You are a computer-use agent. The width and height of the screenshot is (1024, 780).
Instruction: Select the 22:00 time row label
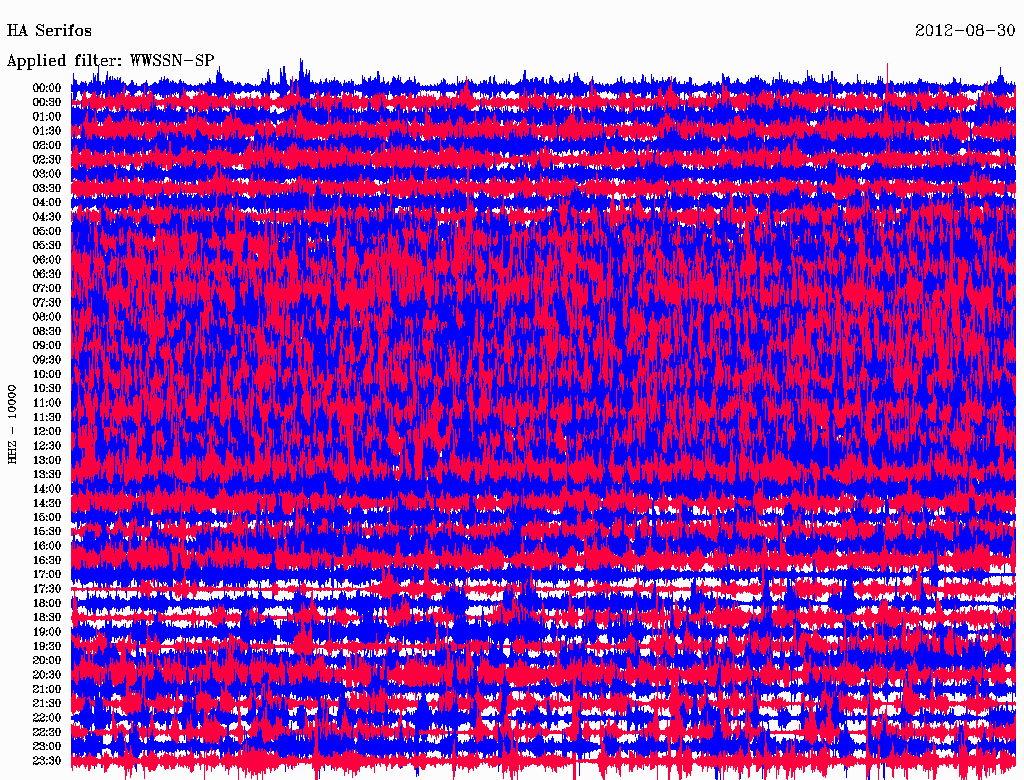pyautogui.click(x=47, y=718)
